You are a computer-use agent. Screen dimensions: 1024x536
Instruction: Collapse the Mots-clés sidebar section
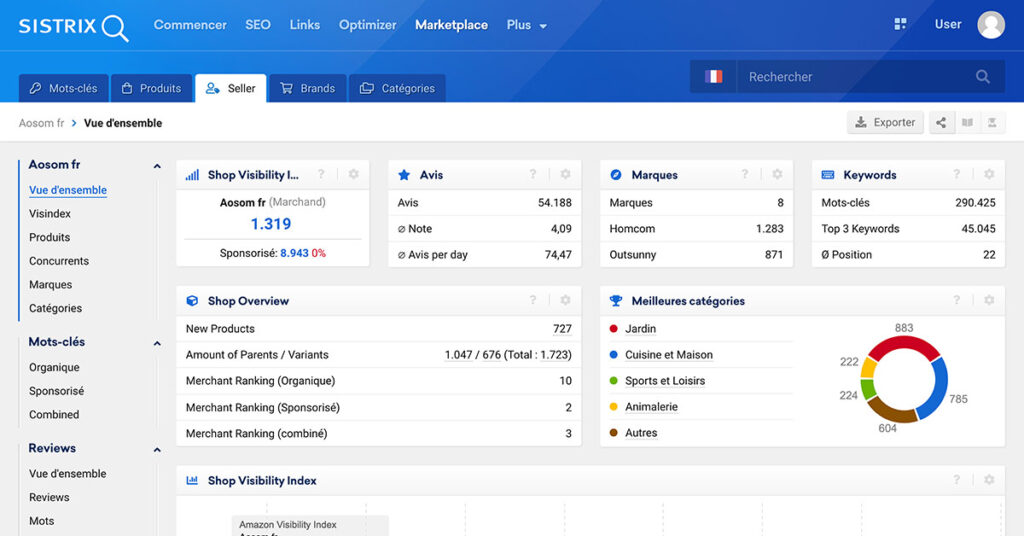(157, 343)
